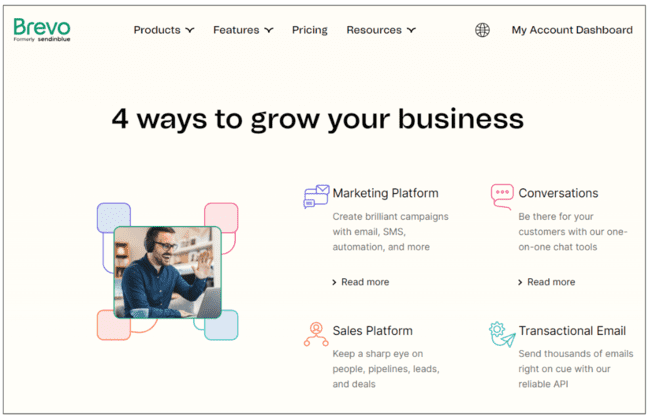This screenshot has width=650, height=419.
Task: Click the arrow beside Conversations Read more
Action: (x=521, y=282)
